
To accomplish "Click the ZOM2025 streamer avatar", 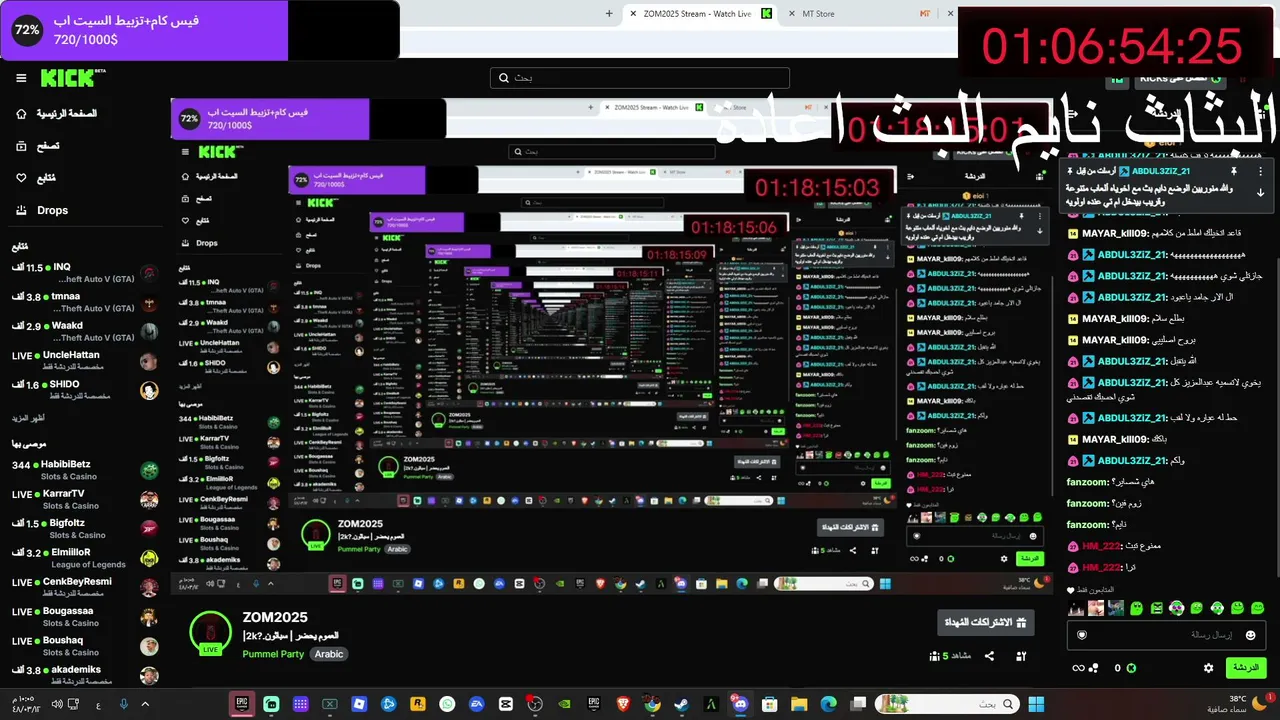I will pos(211,633).
